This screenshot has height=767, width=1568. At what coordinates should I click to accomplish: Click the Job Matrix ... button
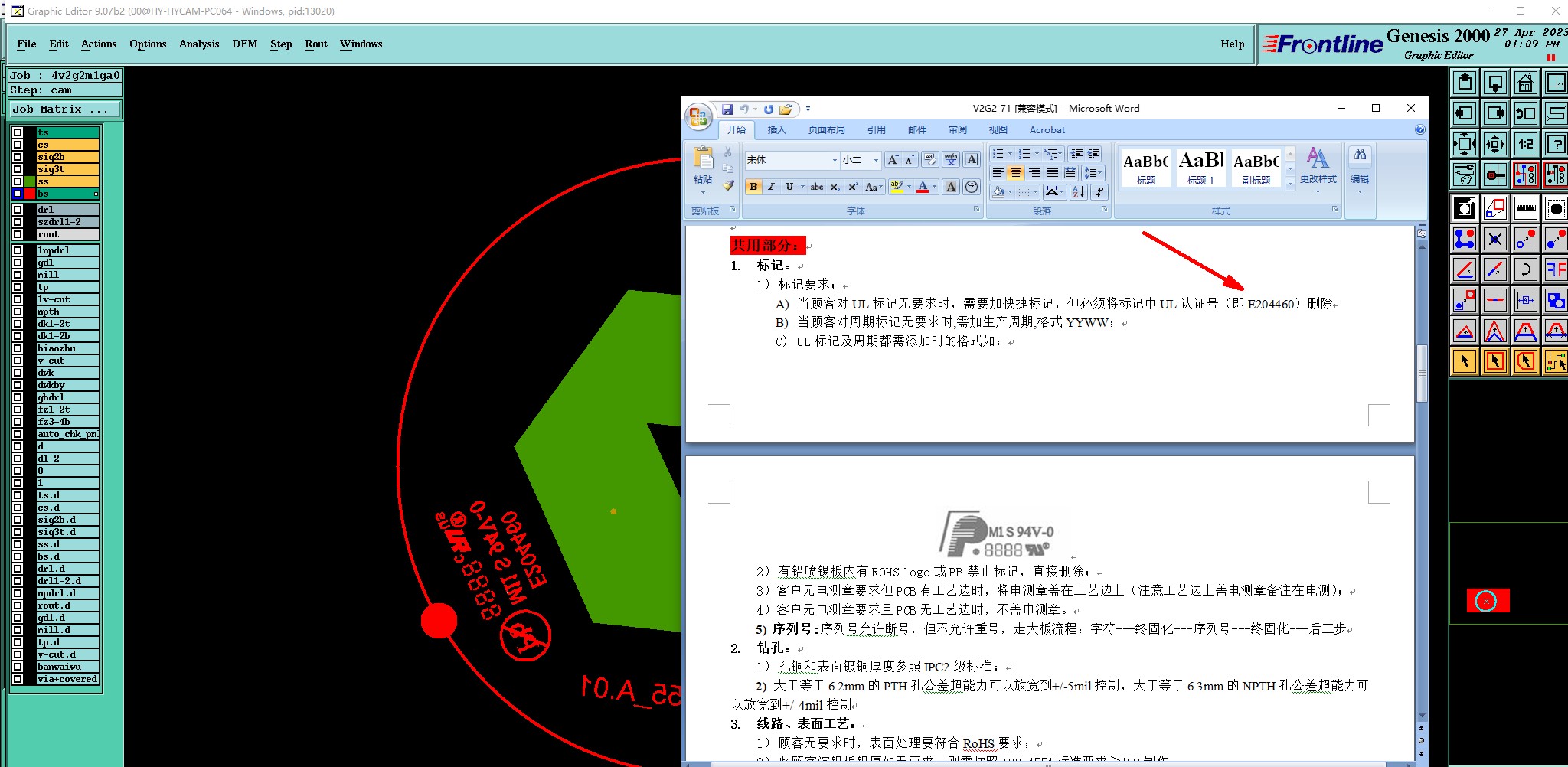click(x=64, y=109)
